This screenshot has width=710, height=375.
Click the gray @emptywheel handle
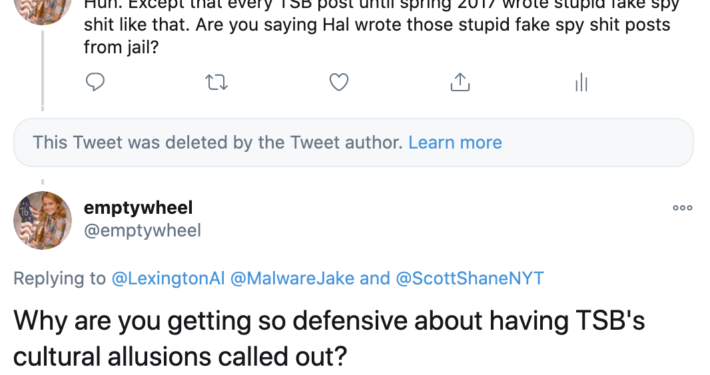[x=142, y=231]
